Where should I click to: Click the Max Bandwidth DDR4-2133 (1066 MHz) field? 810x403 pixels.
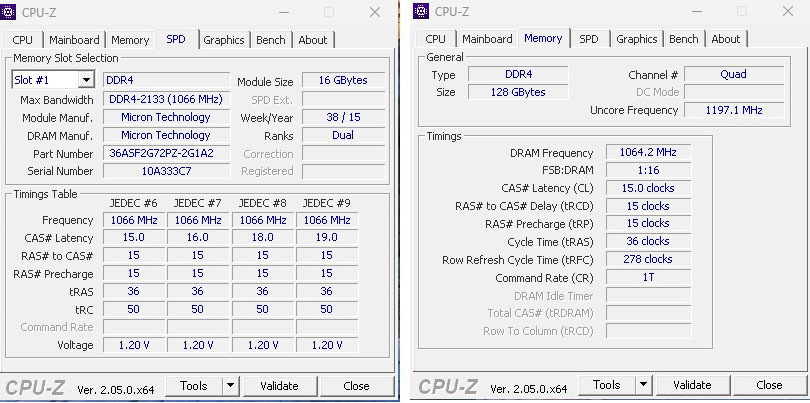click(x=166, y=99)
